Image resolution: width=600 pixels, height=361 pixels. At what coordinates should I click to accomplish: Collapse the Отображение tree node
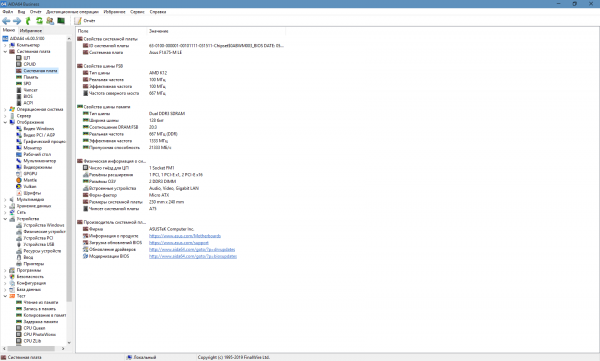point(5,122)
